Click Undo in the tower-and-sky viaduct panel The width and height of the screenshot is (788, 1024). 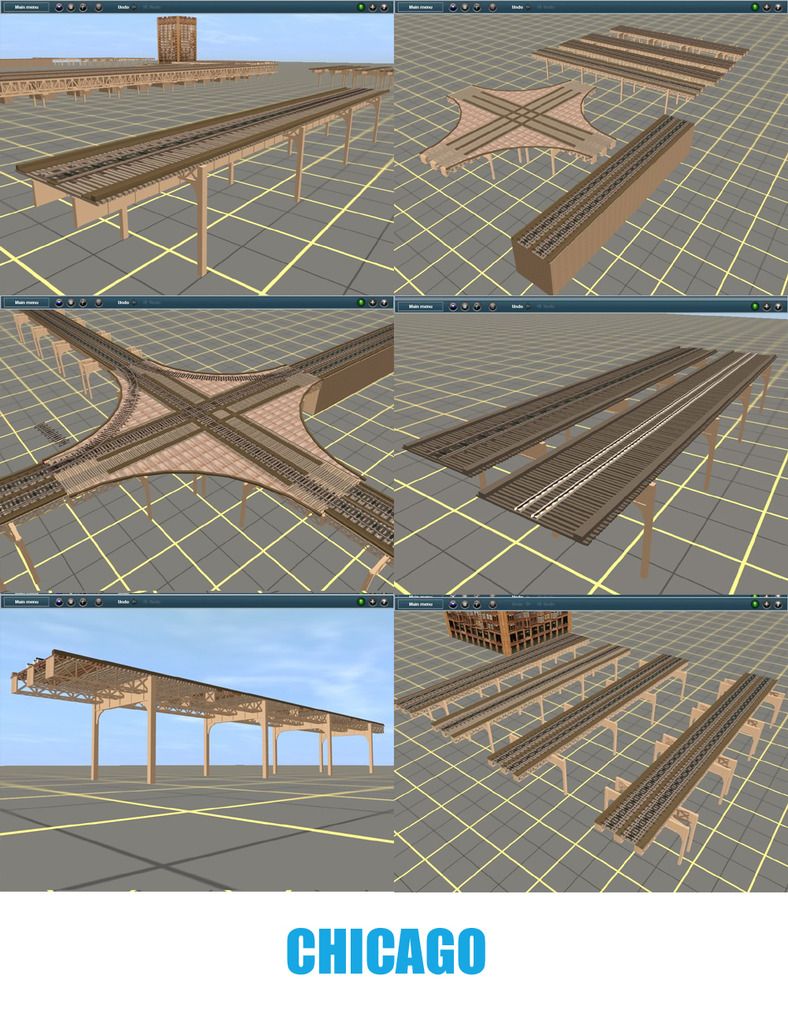(123, 7)
